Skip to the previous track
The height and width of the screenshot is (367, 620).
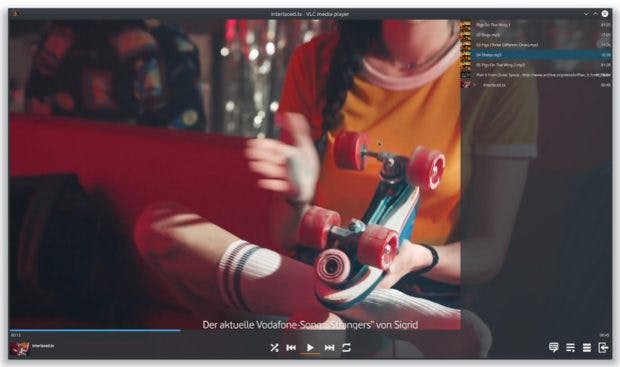291,348
